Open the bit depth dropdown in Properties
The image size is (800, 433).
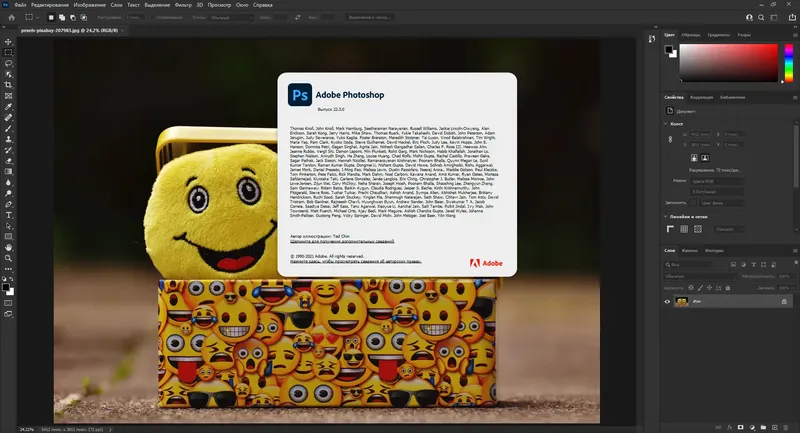(x=717, y=192)
